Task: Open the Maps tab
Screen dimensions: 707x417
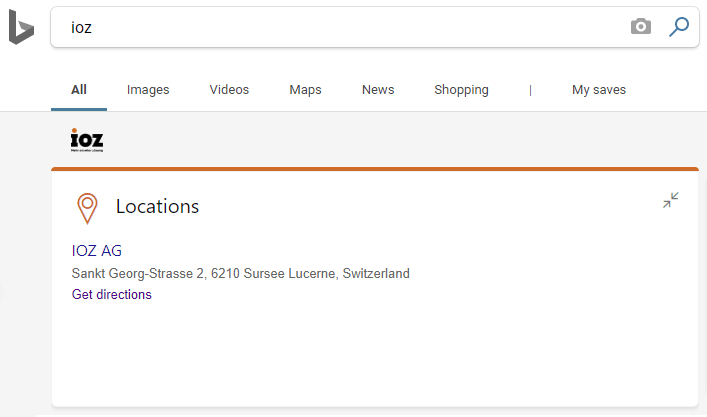Action: (305, 90)
